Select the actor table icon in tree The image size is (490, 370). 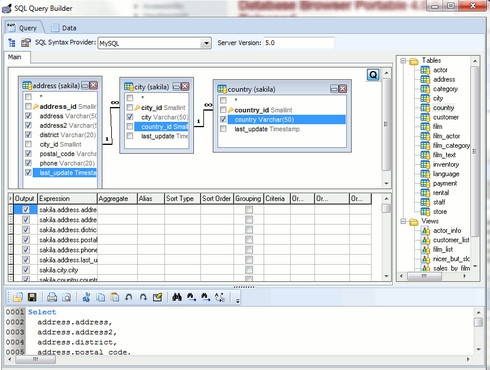[425, 70]
